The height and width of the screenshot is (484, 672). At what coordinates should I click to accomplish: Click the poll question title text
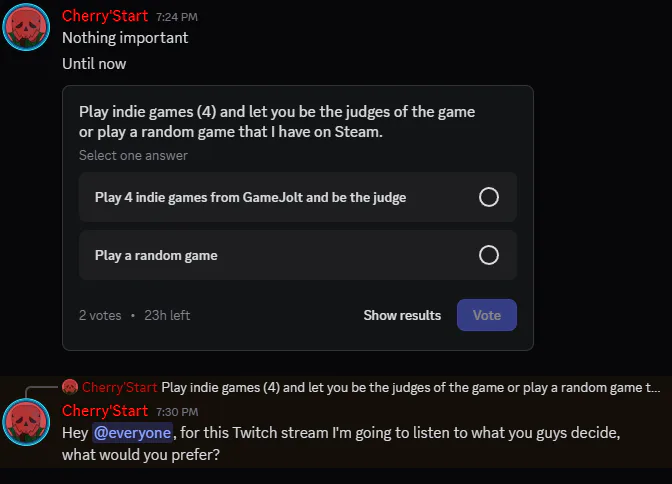(x=277, y=122)
